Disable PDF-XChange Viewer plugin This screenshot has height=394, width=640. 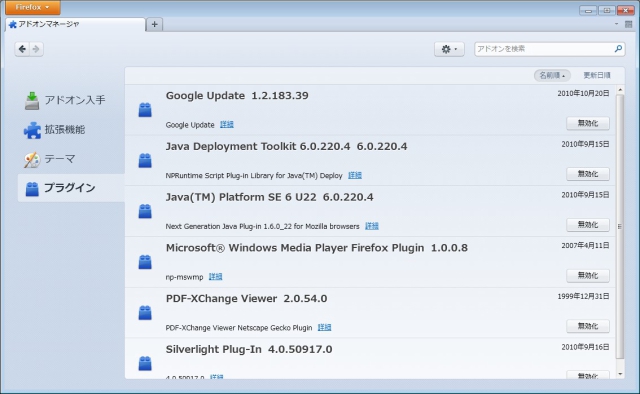point(588,326)
